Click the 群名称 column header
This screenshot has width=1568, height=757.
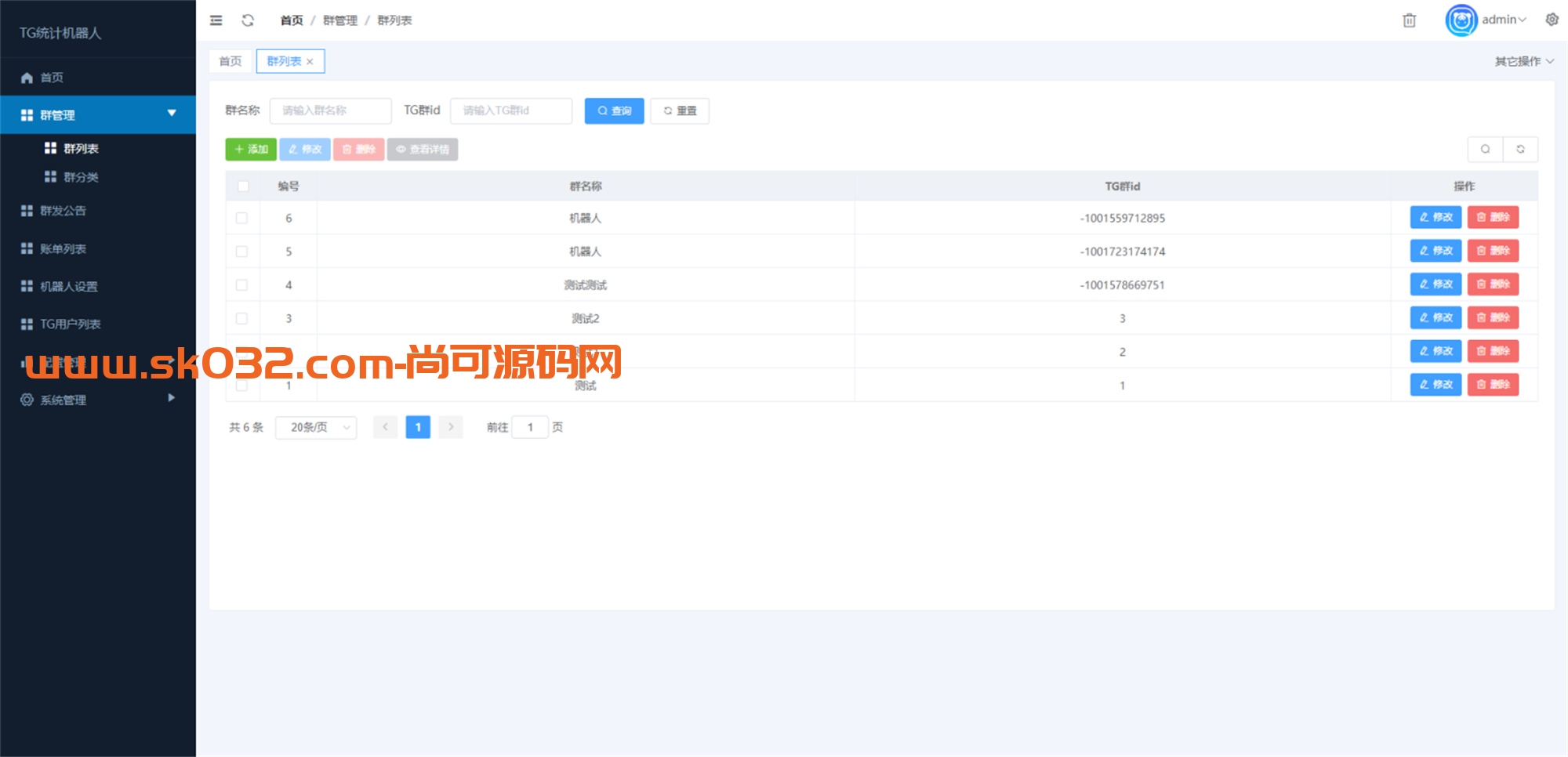[586, 187]
